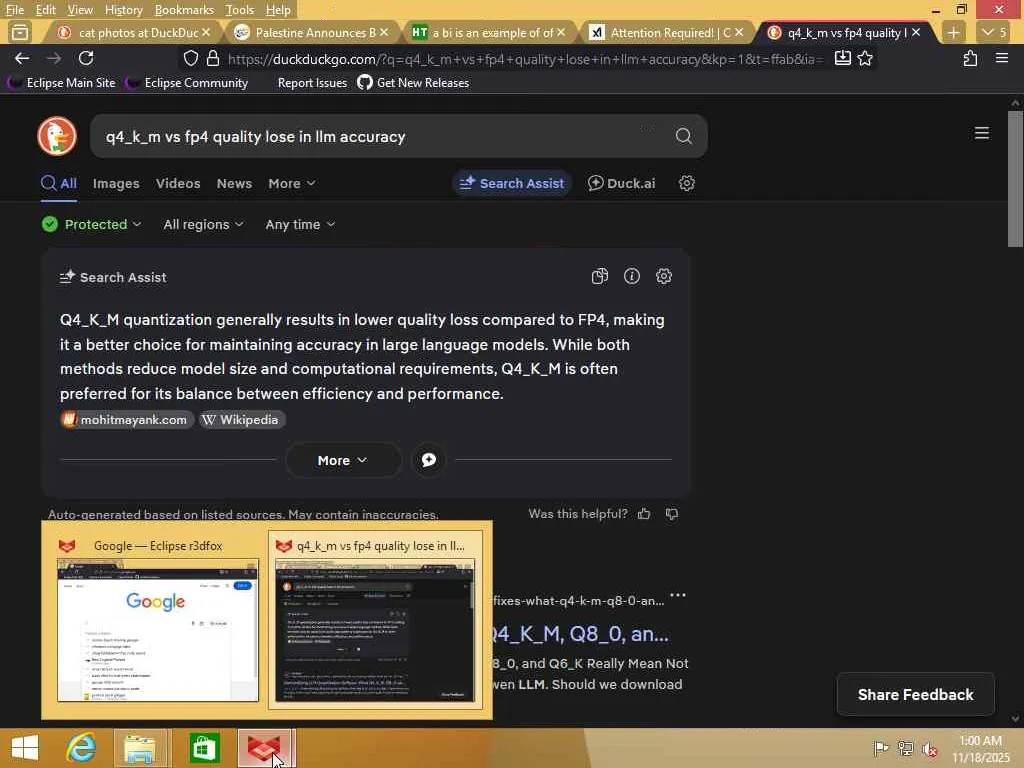Open Get New Releases bookmark
This screenshot has width=1024, height=768.
tap(413, 83)
